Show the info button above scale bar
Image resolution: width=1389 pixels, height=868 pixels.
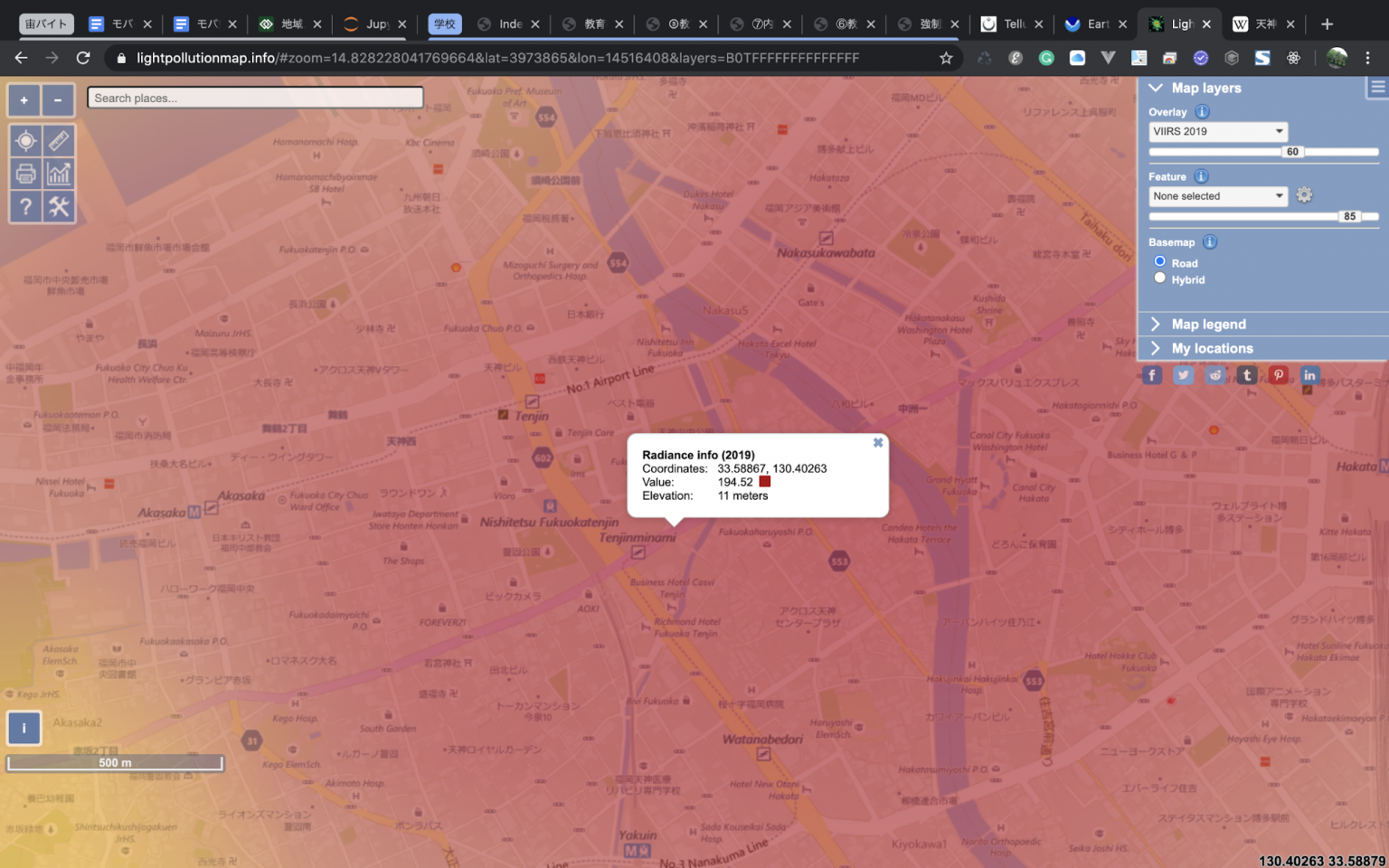pyautogui.click(x=24, y=727)
